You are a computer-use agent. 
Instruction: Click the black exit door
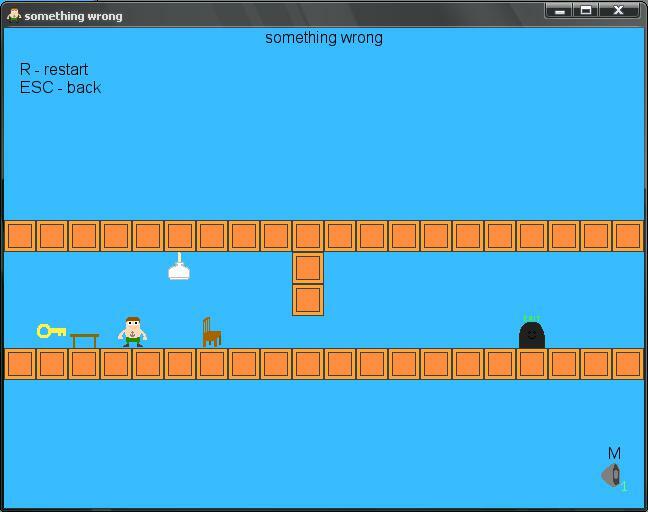point(531,335)
